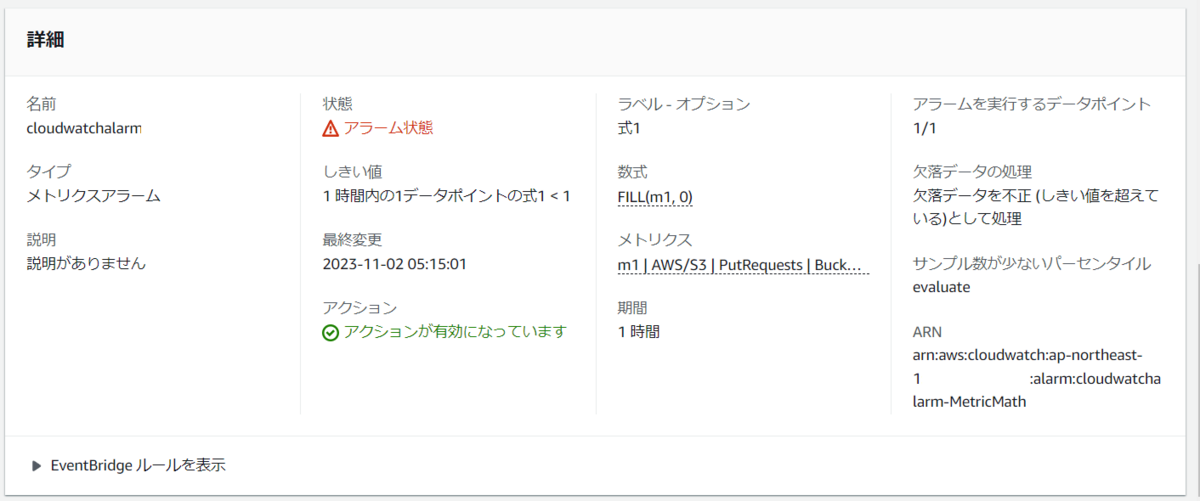Click the 説明がありません description text
Screen dimensions: 1200x501
click(x=86, y=264)
